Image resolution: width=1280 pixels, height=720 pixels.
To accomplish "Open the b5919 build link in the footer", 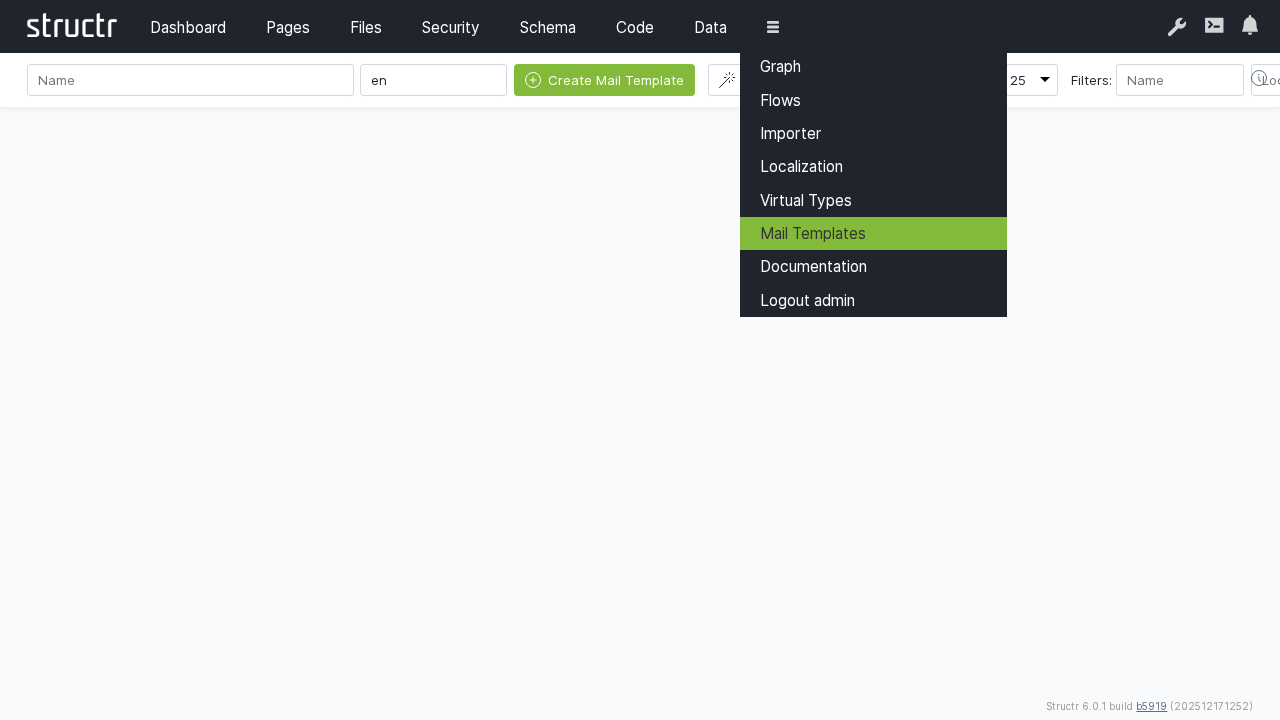I will pos(1151,706).
